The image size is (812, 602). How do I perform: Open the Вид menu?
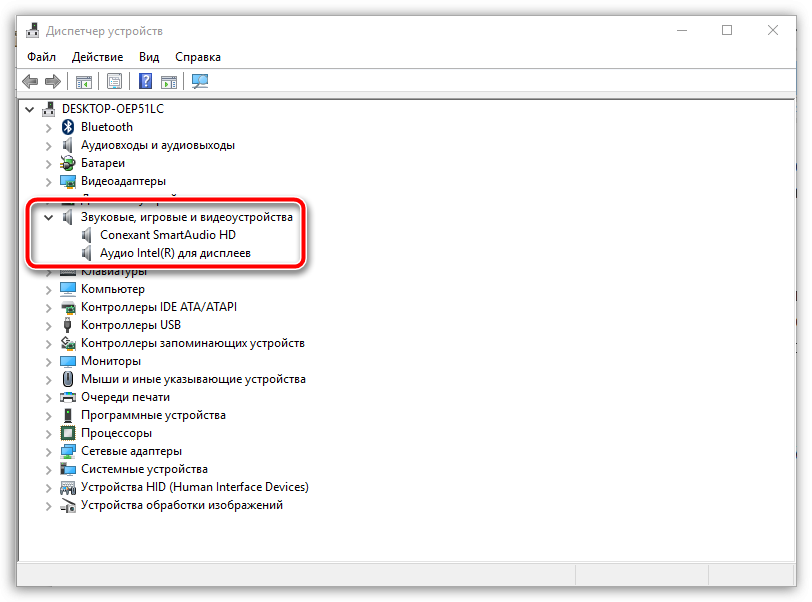[148, 57]
